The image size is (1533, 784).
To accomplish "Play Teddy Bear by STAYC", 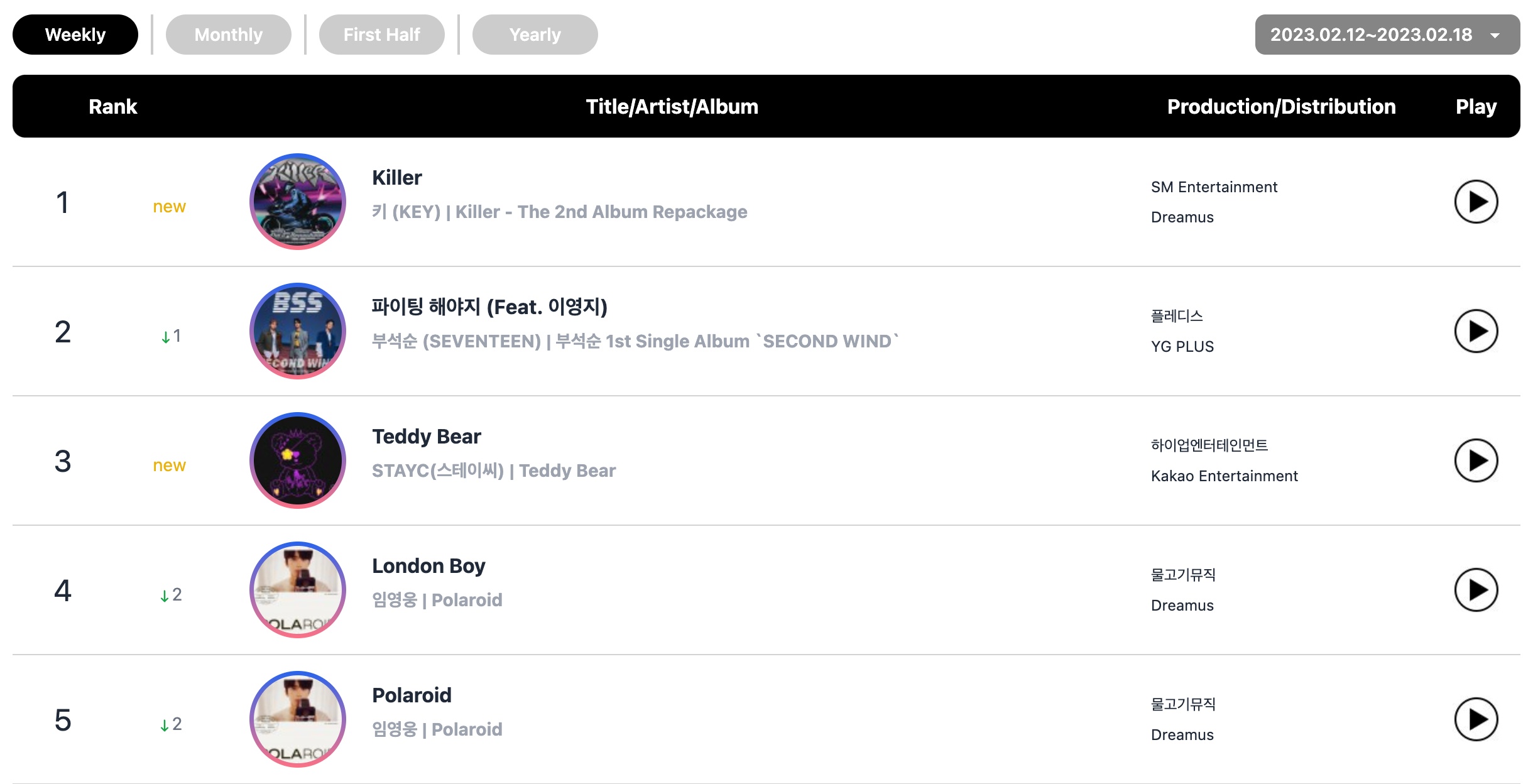I will [1476, 460].
